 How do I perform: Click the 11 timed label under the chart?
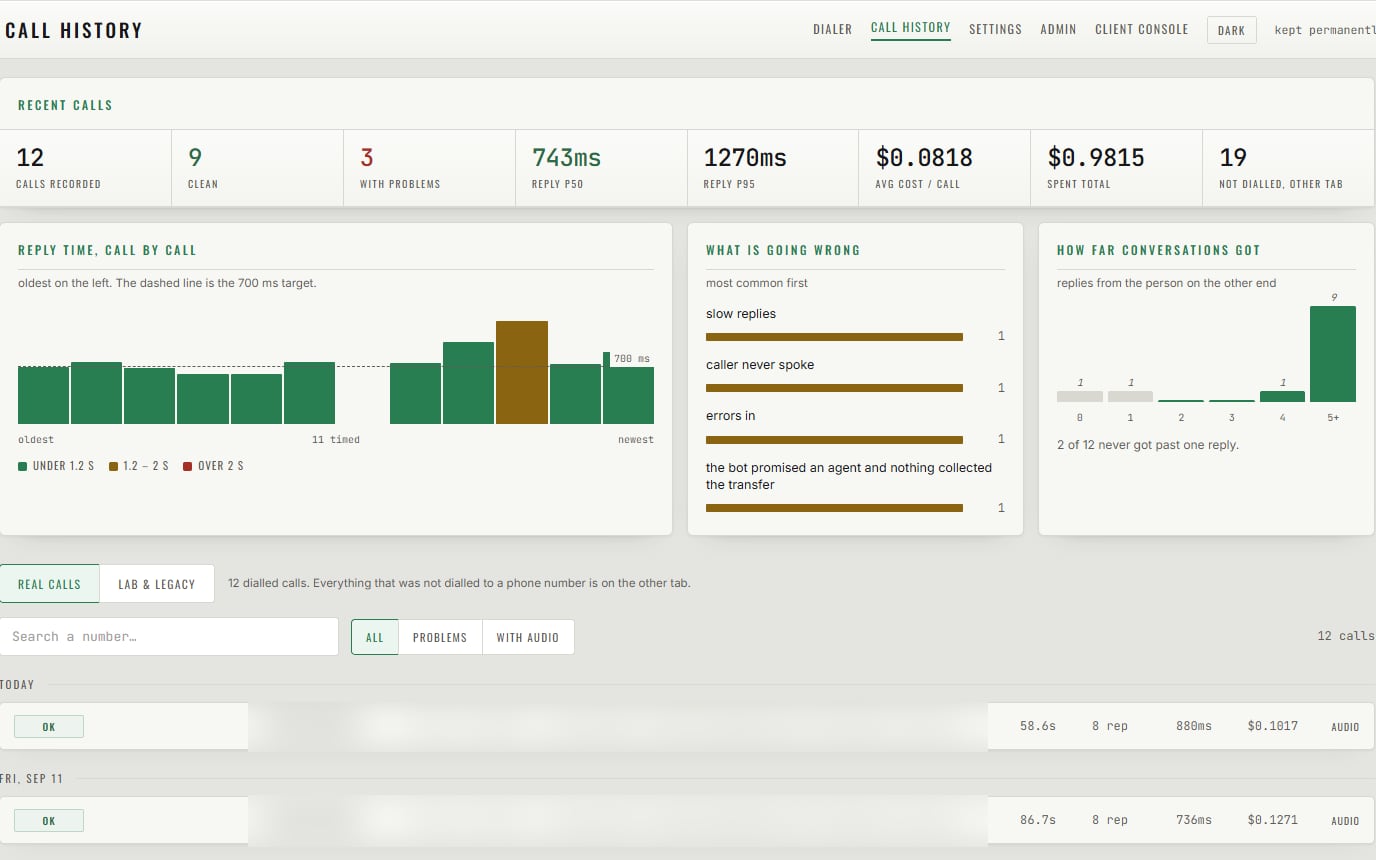336,440
